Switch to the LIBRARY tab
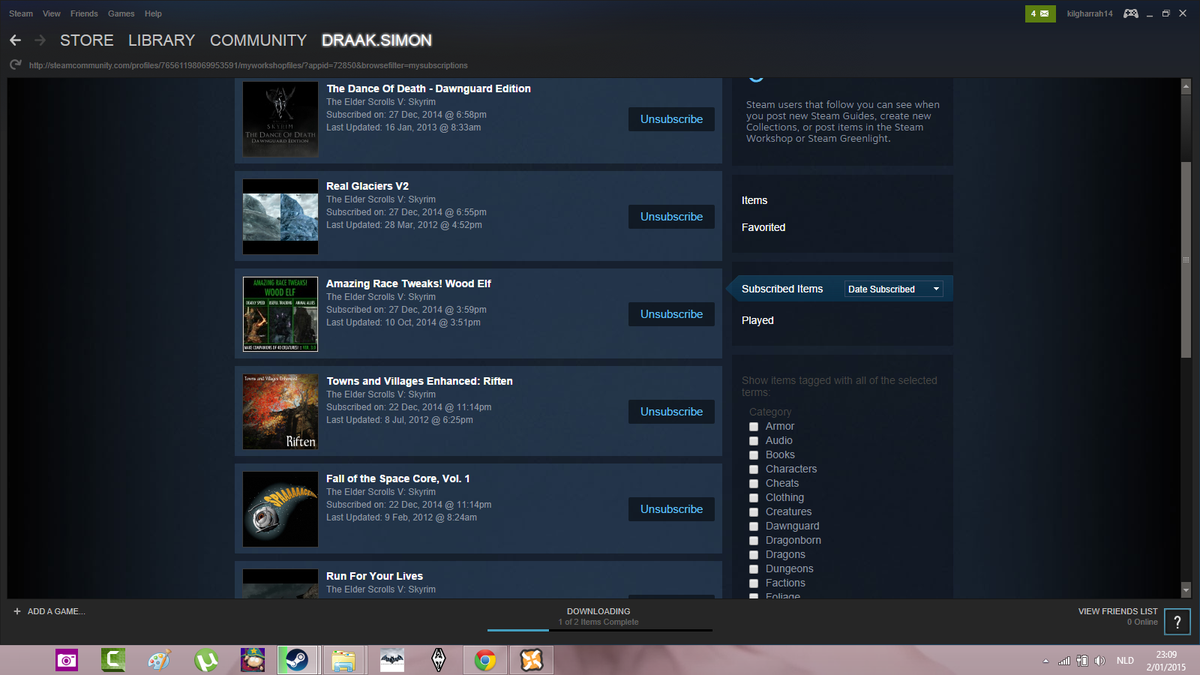1200x675 pixels. pos(162,41)
